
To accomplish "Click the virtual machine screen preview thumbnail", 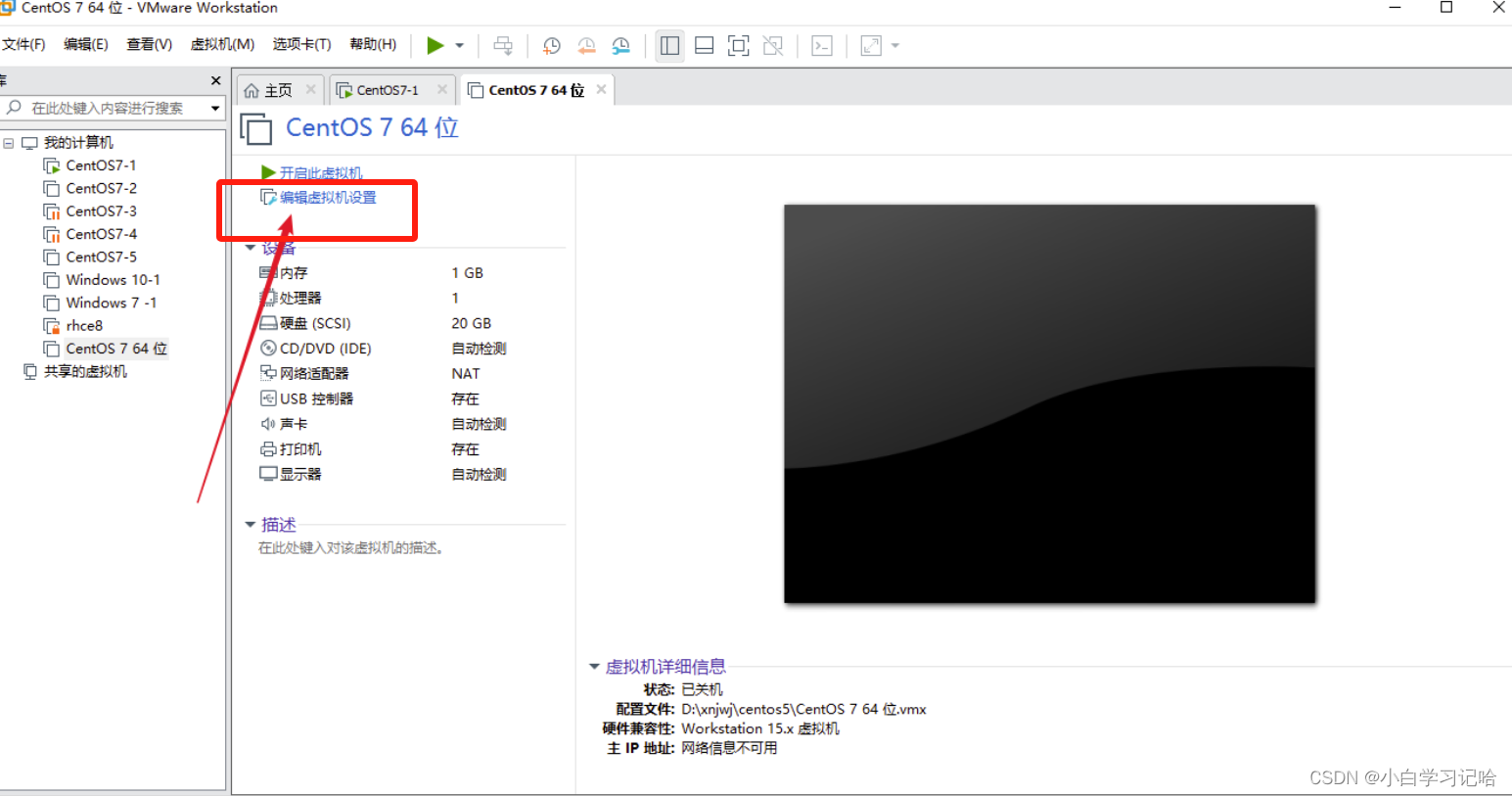I will [1049, 403].
